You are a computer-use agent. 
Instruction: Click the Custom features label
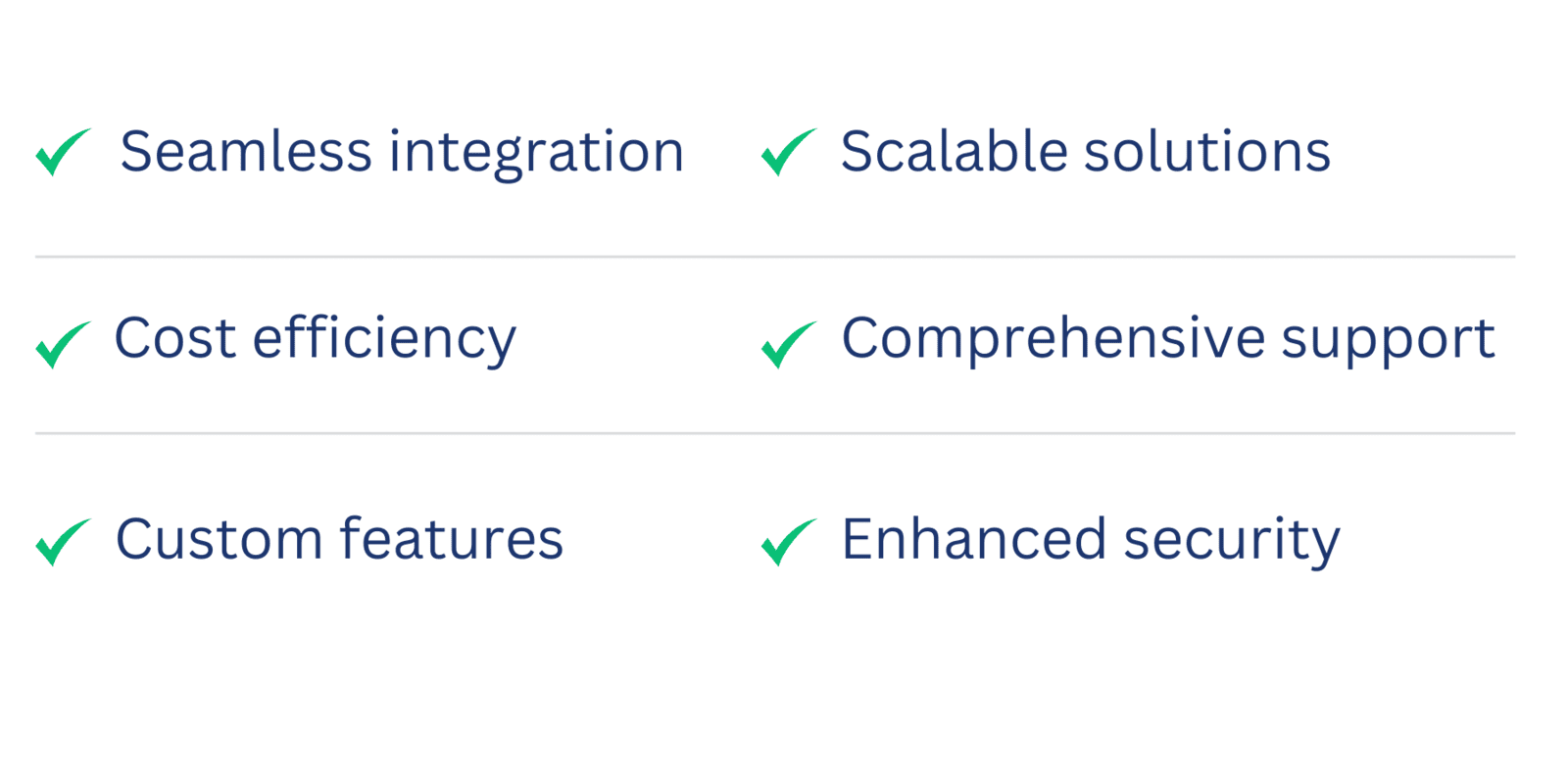(x=339, y=540)
